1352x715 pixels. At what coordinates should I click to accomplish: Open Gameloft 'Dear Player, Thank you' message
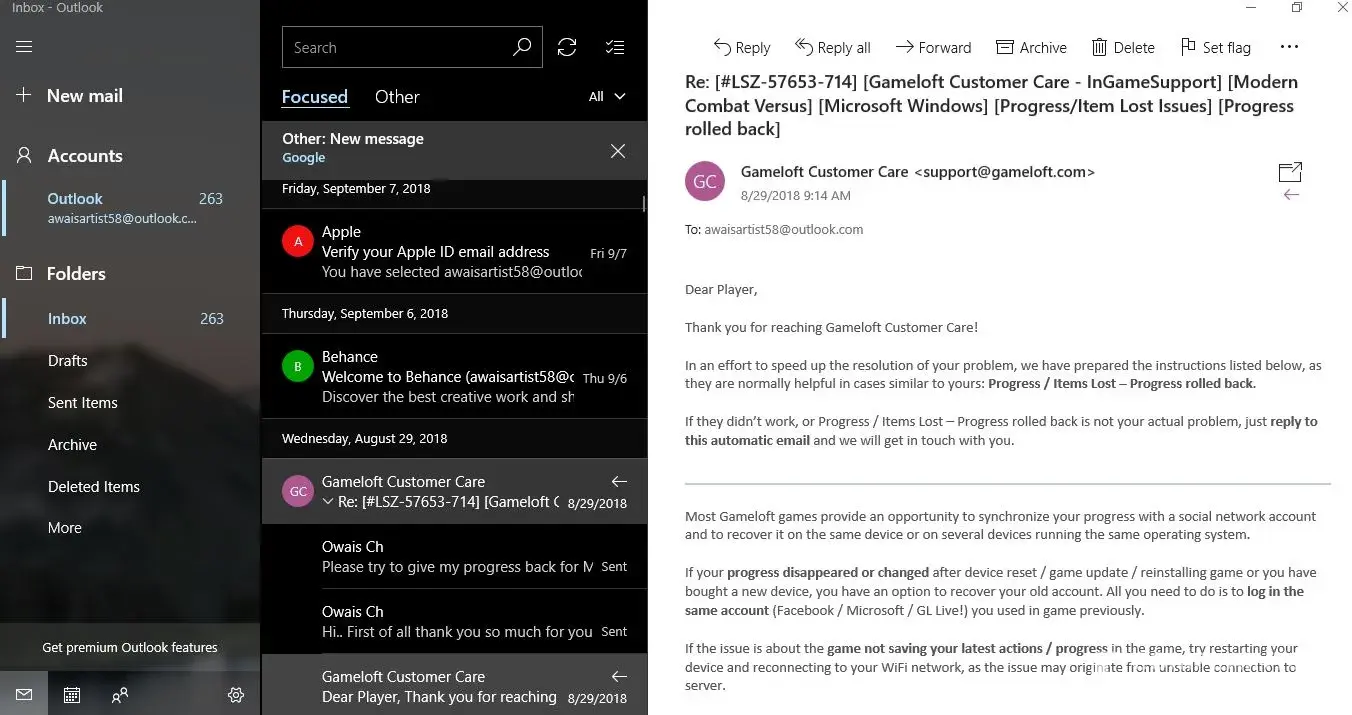click(454, 686)
